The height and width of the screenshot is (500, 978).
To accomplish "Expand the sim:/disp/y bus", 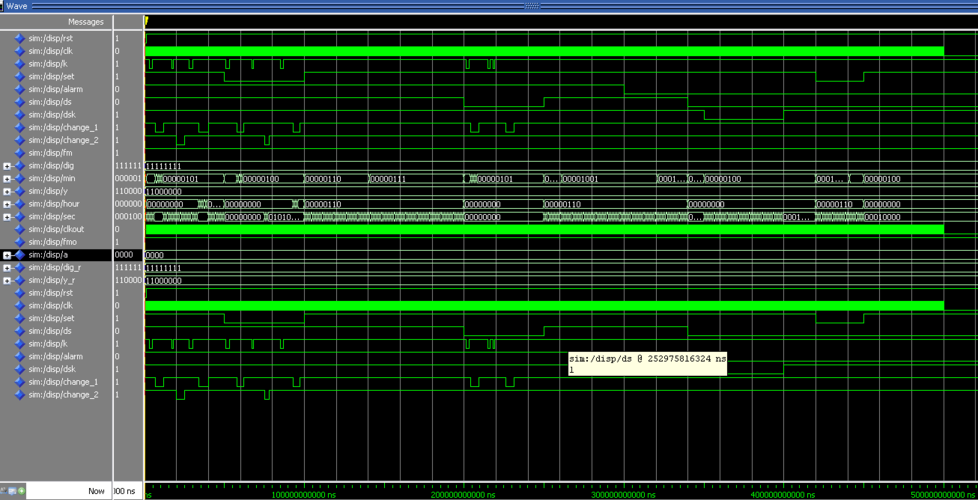I will 7,191.
